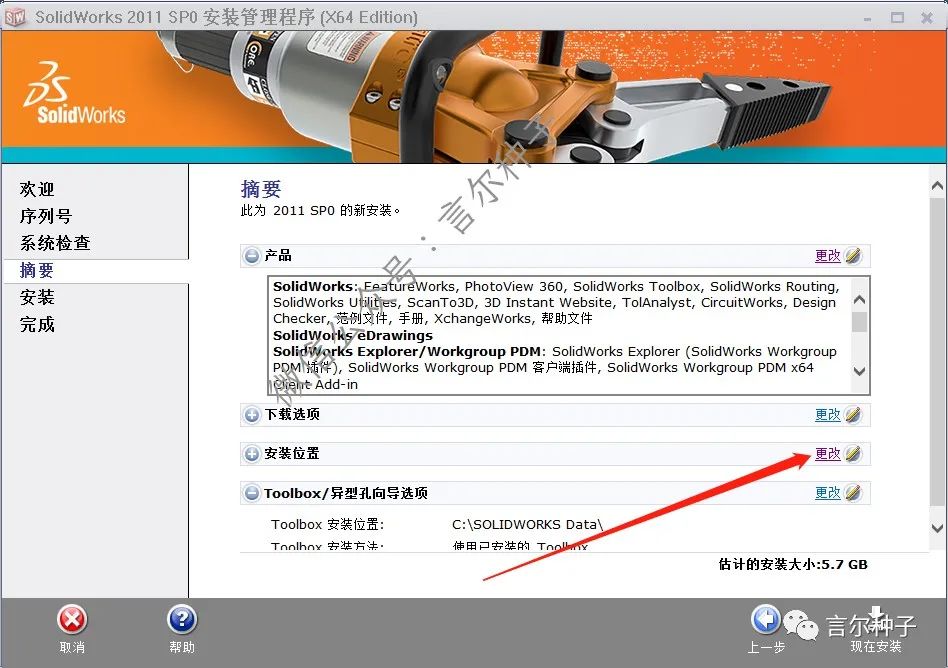
Task: Minimize the installer window
Action: point(868,19)
